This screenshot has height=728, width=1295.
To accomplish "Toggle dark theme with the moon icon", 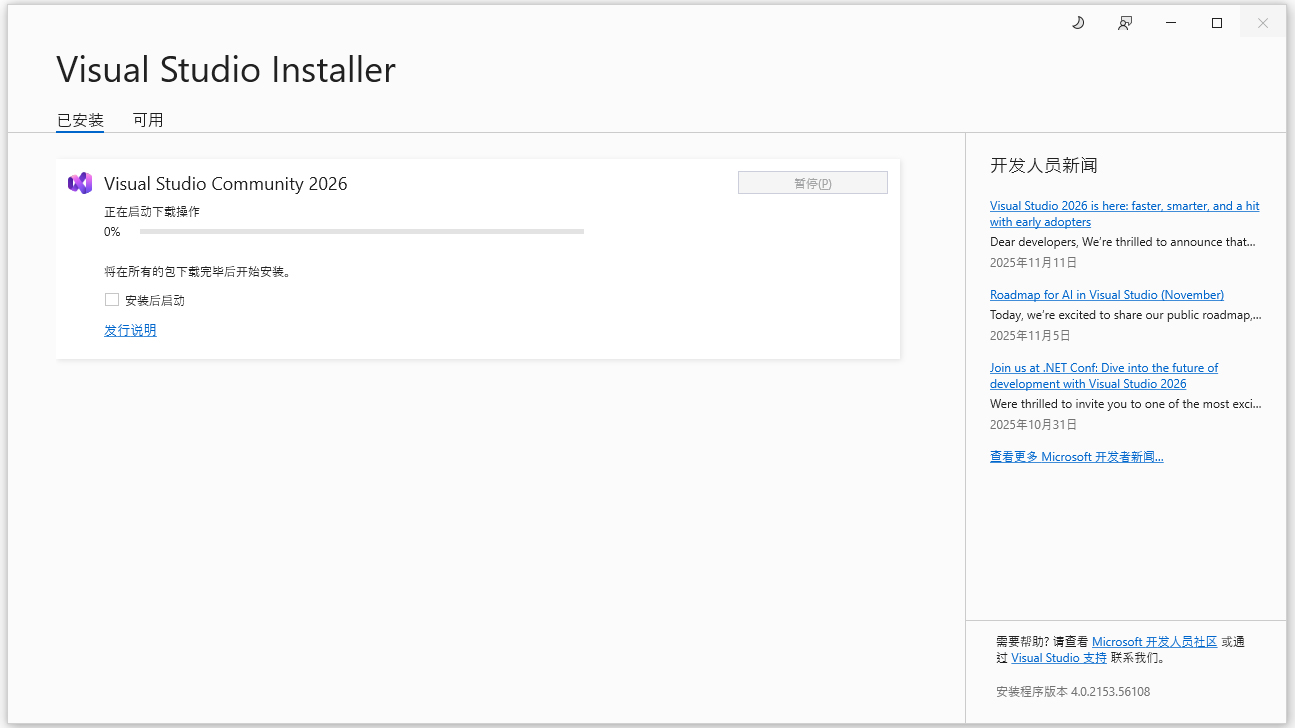I will coord(1077,21).
